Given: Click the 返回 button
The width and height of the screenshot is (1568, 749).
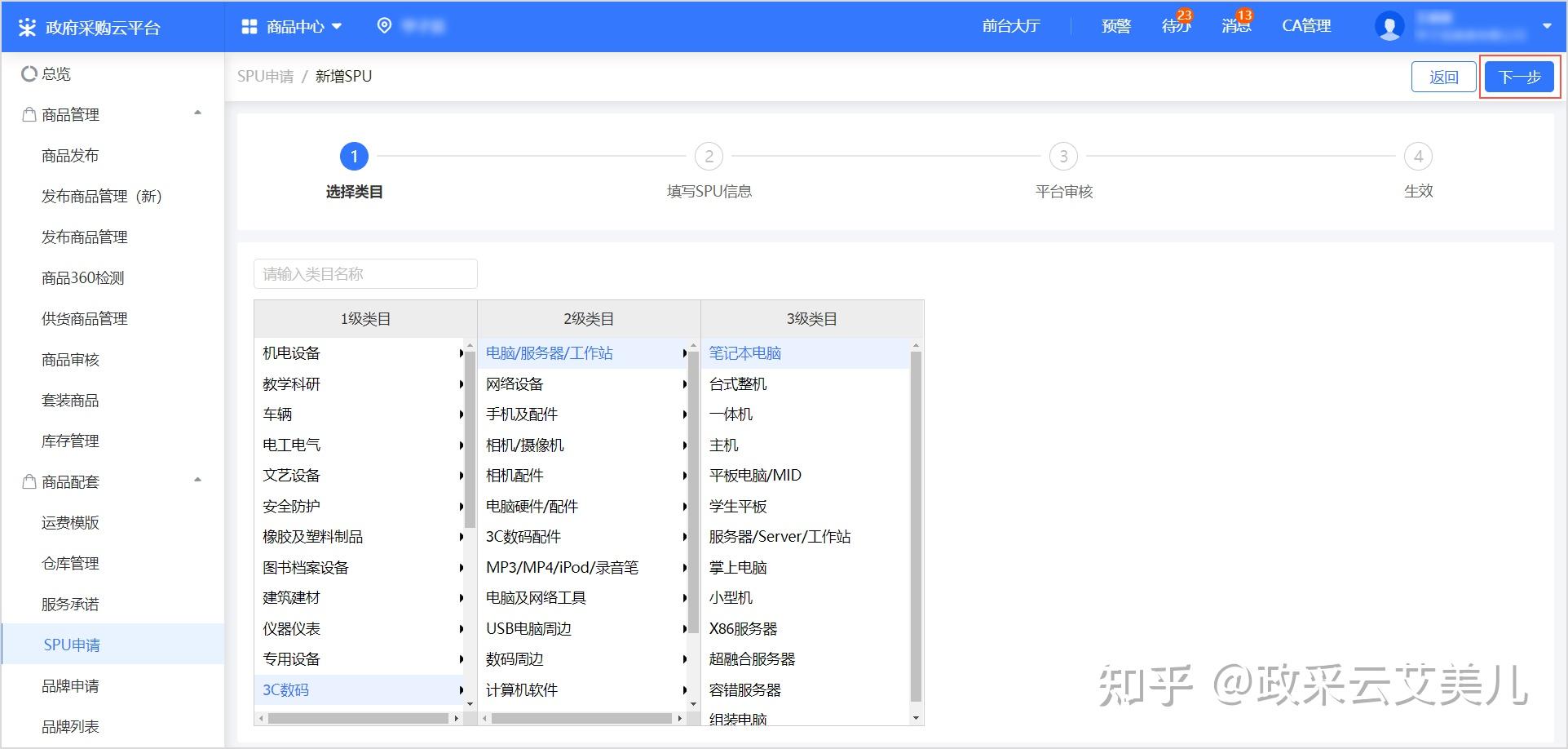Looking at the screenshot, I should coord(1442,76).
